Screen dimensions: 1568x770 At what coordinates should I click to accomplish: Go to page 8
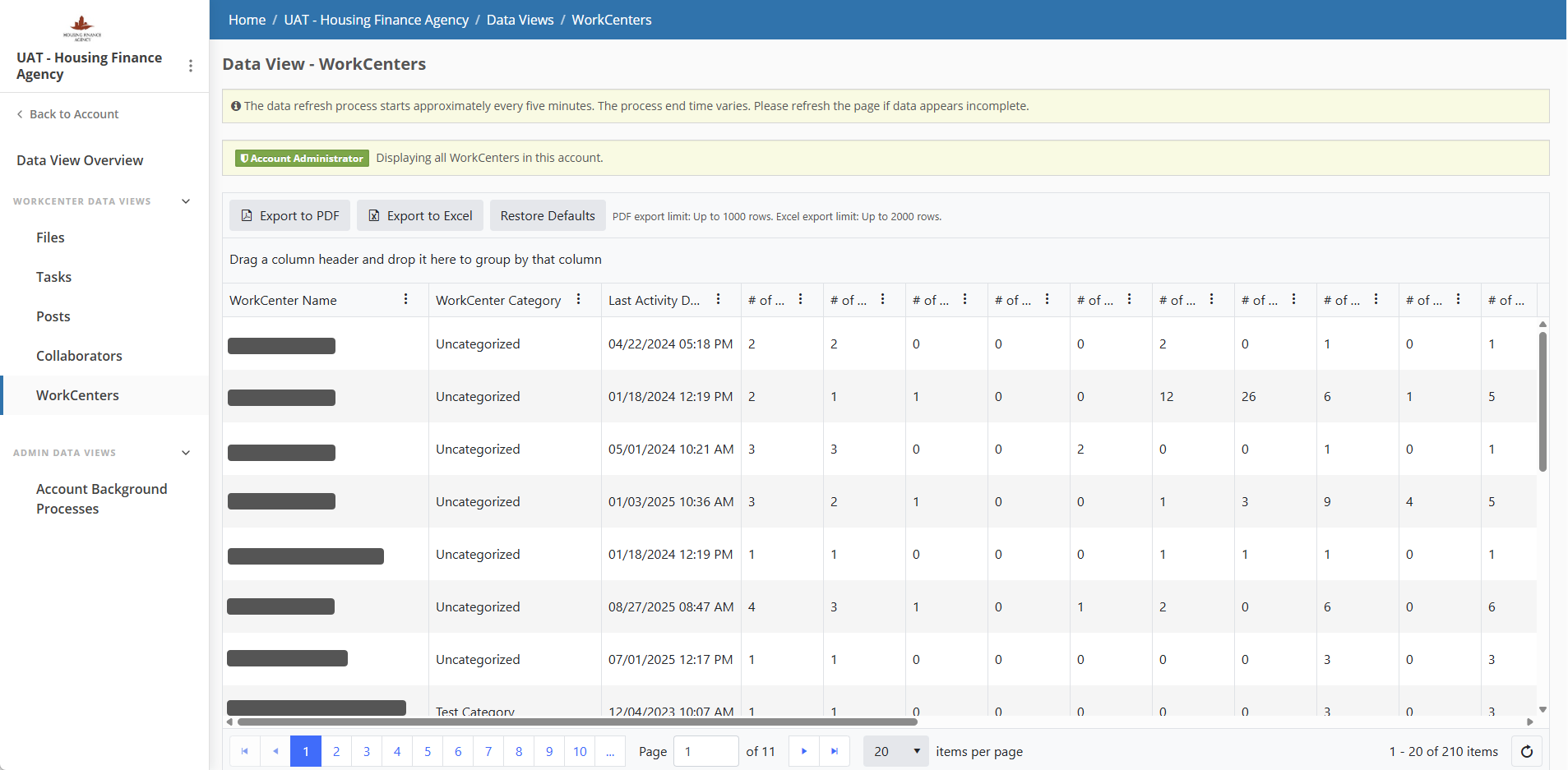[x=519, y=751]
